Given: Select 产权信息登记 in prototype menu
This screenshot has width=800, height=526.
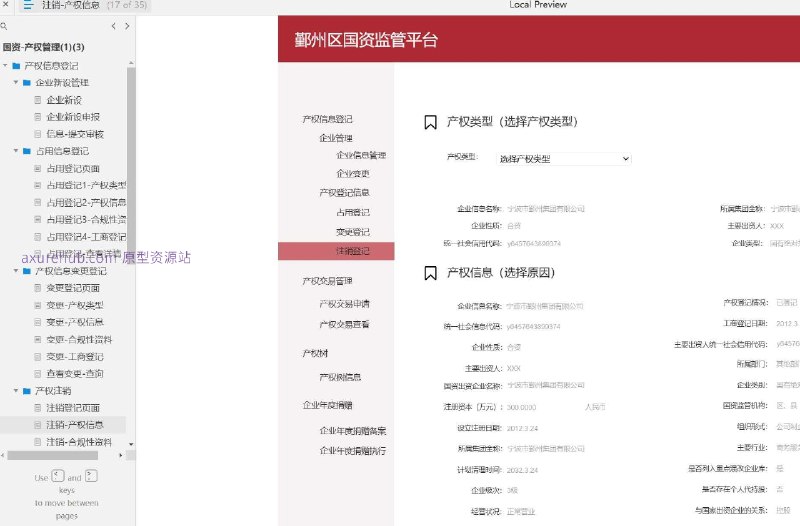Looking at the screenshot, I should pos(328,119).
